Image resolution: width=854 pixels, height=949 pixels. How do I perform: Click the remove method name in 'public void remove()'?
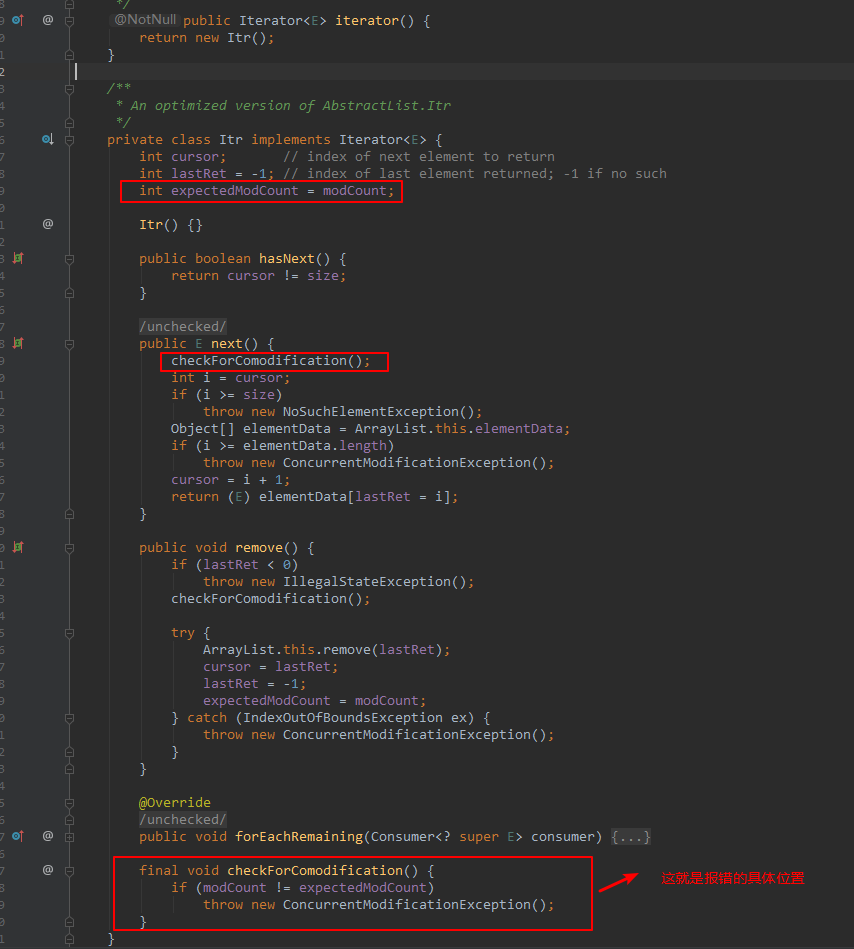click(259, 547)
